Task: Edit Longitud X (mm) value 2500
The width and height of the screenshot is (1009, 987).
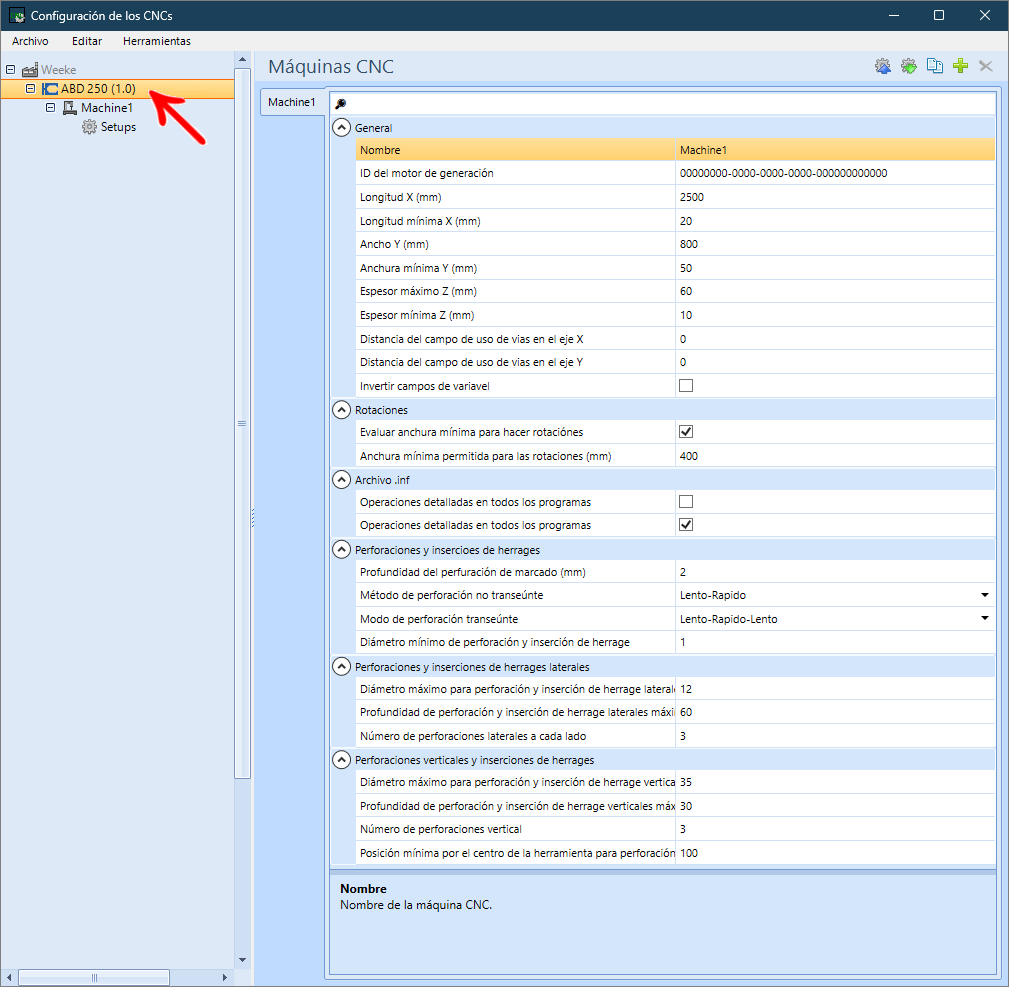Action: point(835,198)
